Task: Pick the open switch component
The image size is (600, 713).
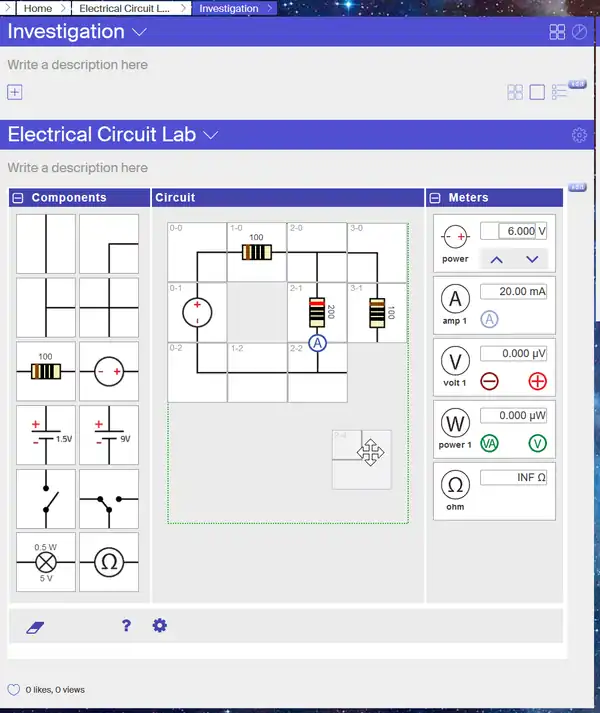Action: coord(46,498)
